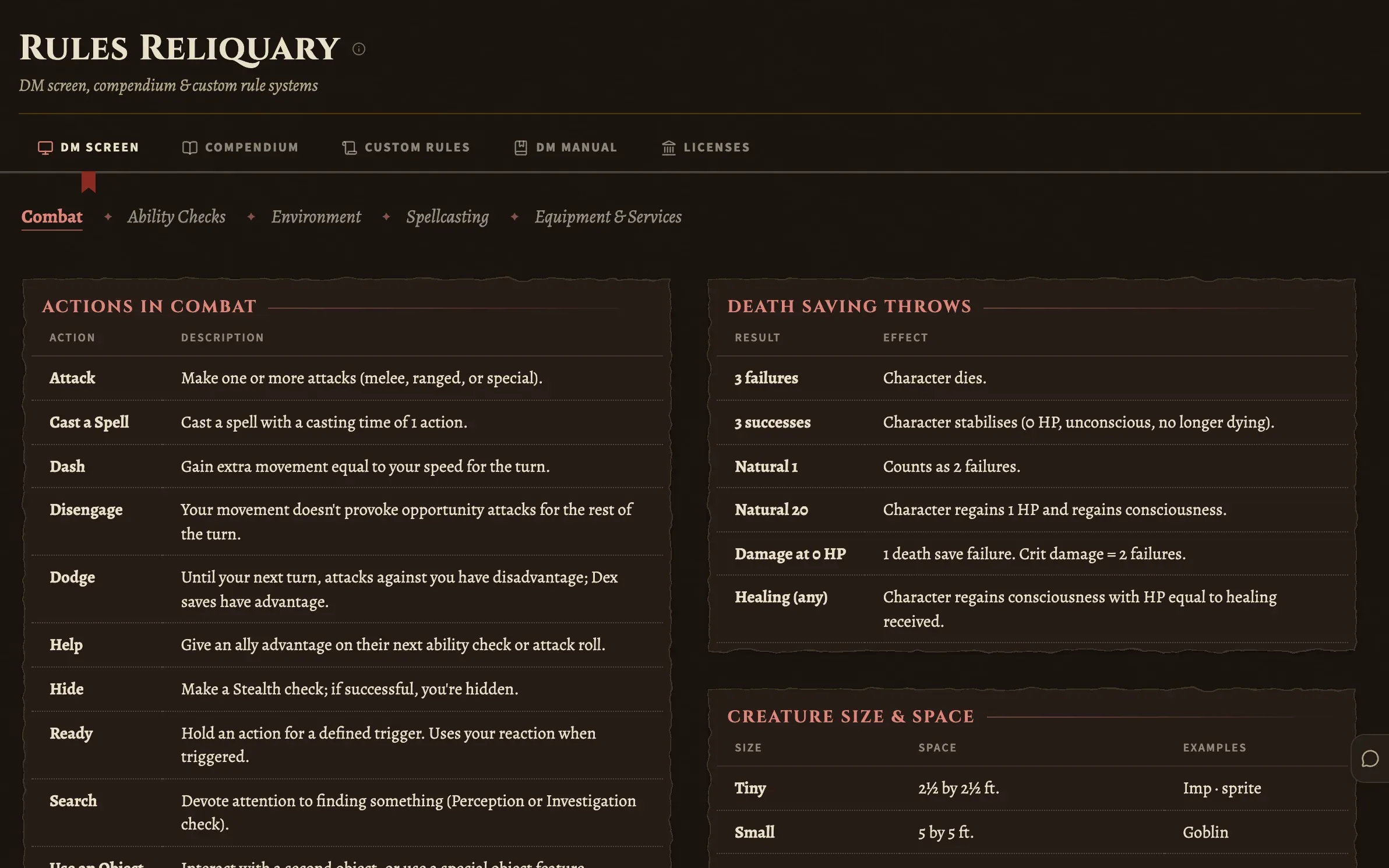1389x868 pixels.
Task: Select the Spellcasting sub-tab
Action: [x=447, y=217]
